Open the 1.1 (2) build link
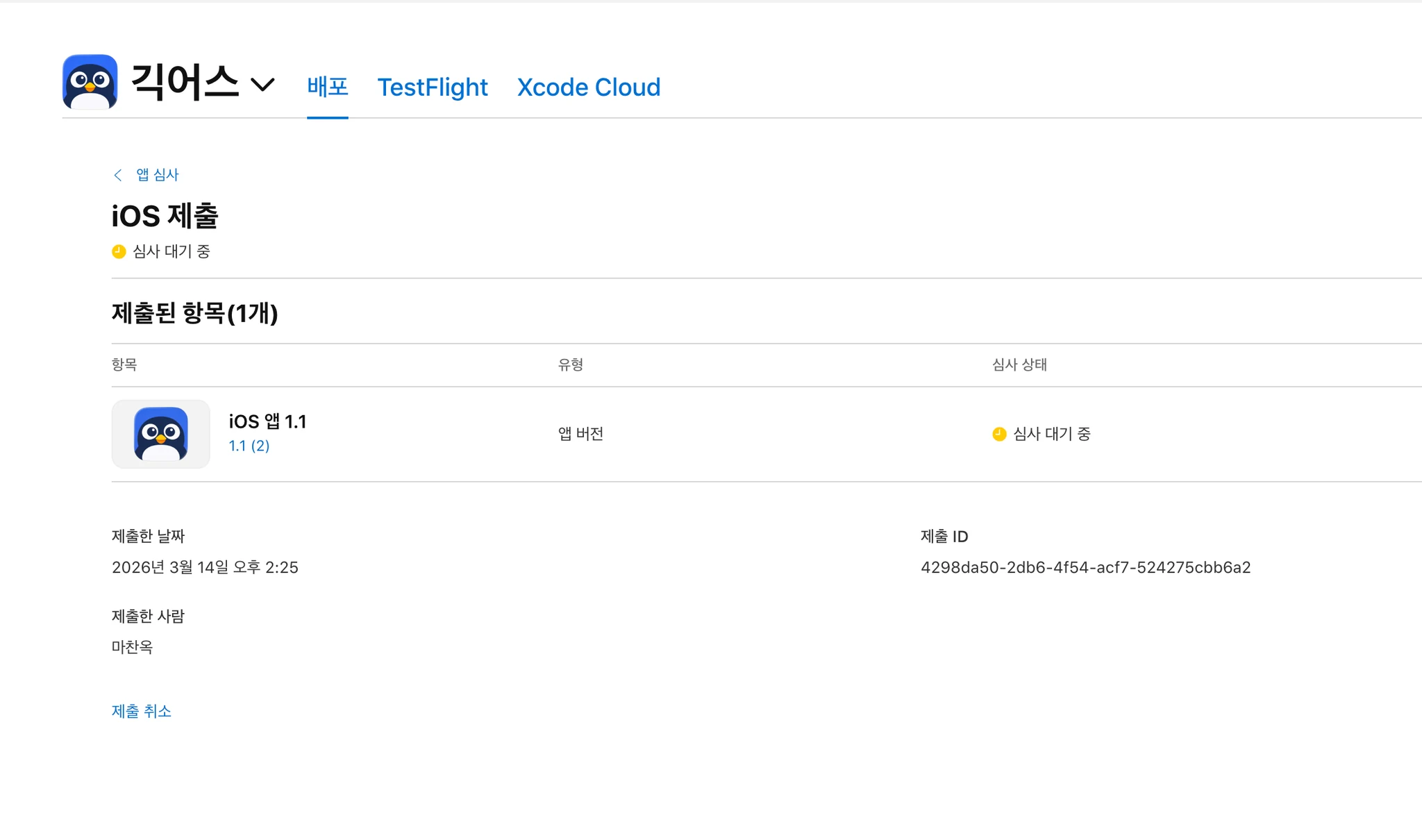The height and width of the screenshot is (840, 1422). click(x=249, y=446)
